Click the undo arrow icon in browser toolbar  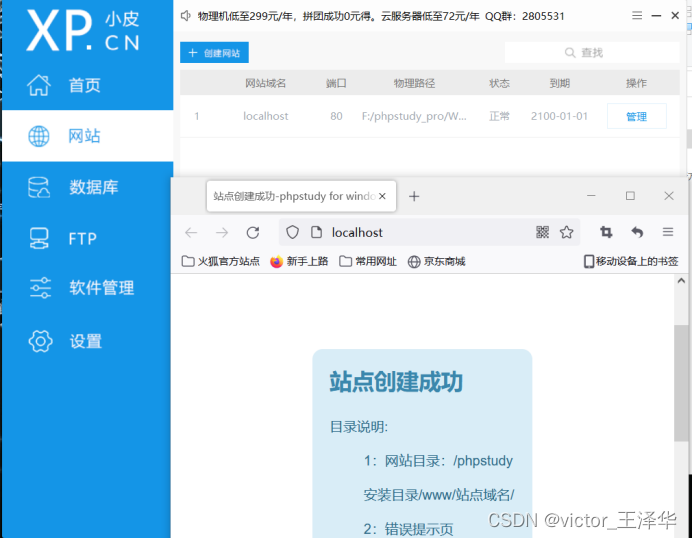pos(637,232)
